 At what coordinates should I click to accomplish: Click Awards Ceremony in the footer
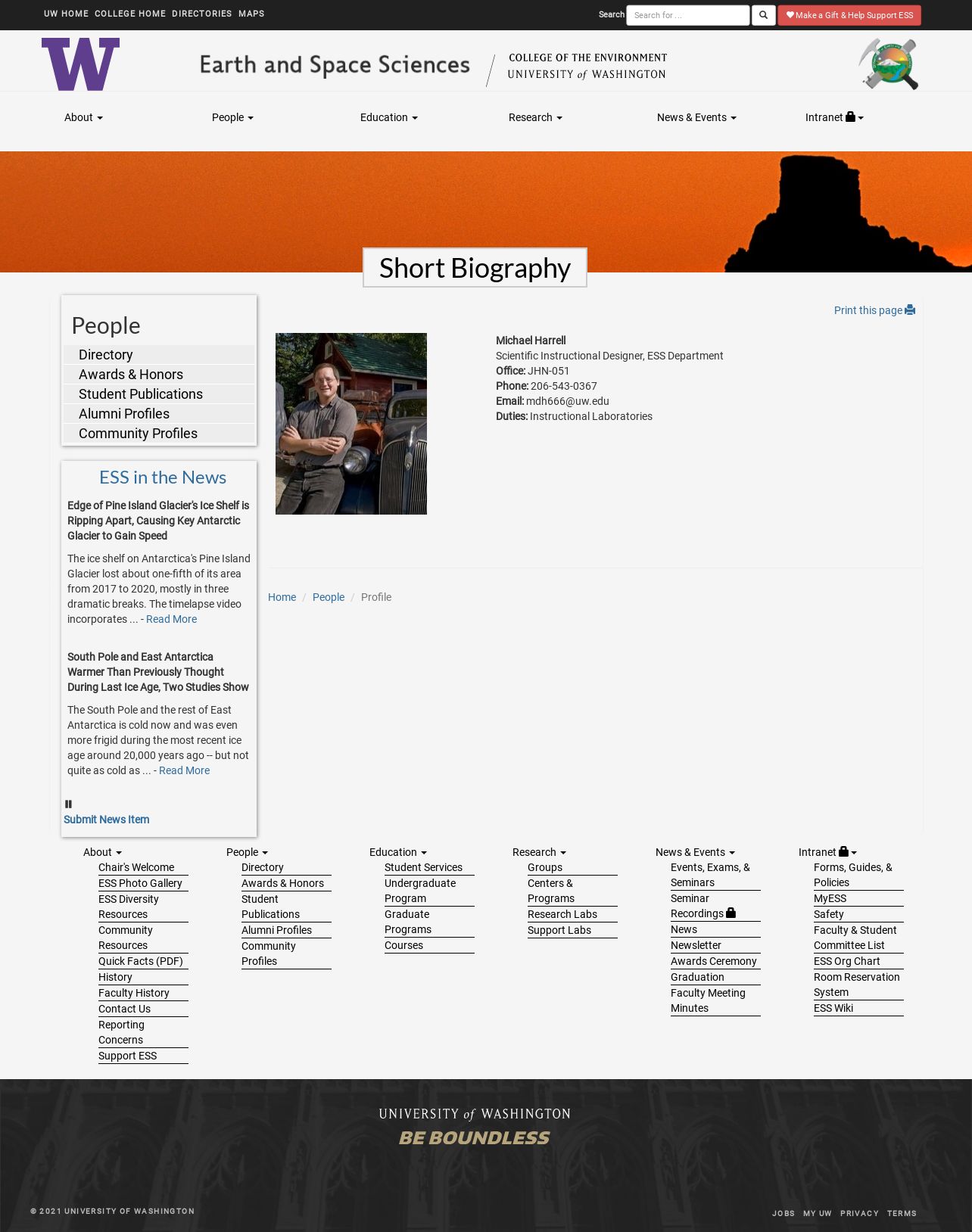coord(714,961)
